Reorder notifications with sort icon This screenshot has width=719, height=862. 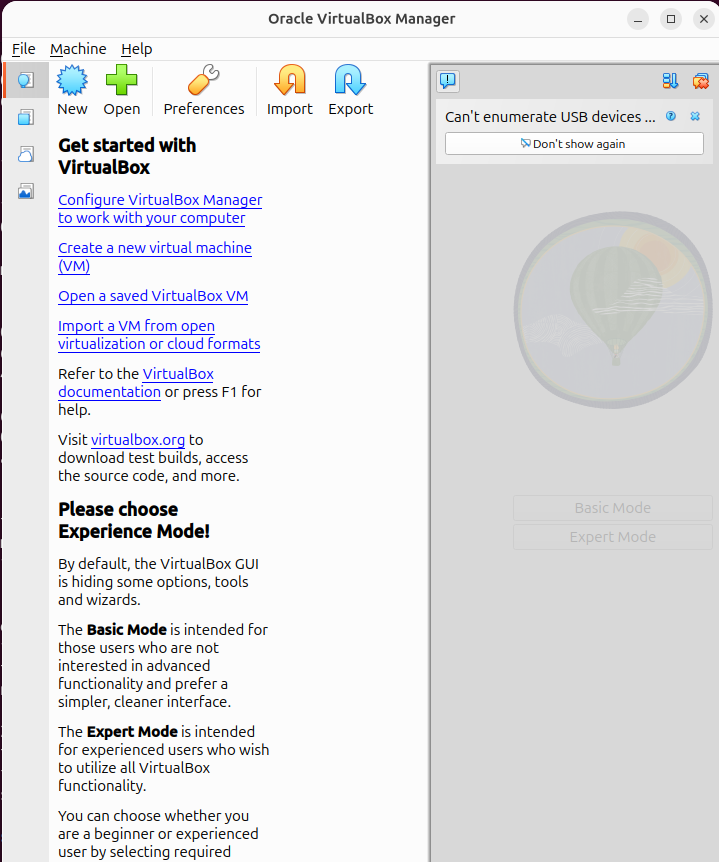point(670,81)
